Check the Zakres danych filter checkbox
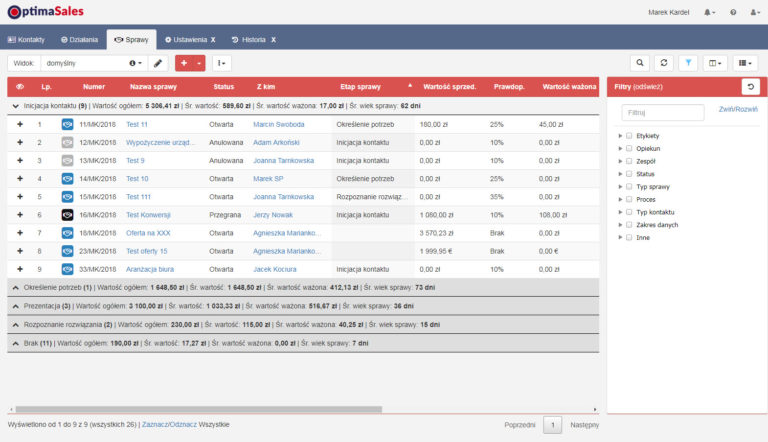768x442 pixels. click(x=629, y=225)
